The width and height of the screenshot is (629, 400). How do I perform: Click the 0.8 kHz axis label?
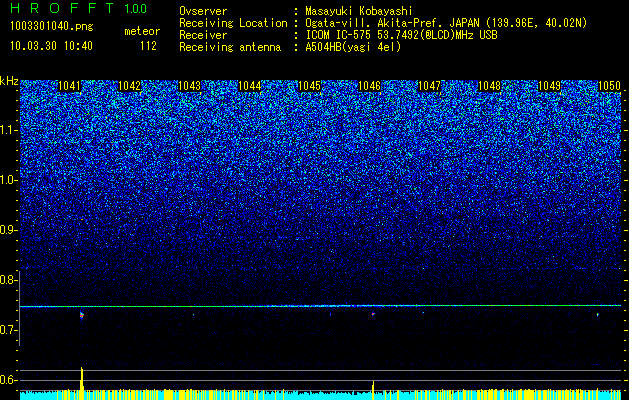pyautogui.click(x=8, y=280)
